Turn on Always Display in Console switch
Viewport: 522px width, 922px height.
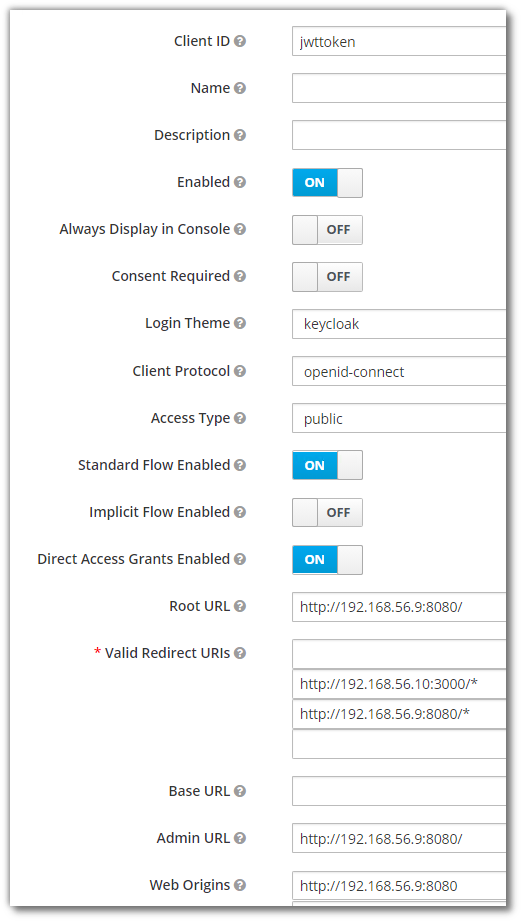point(327,230)
